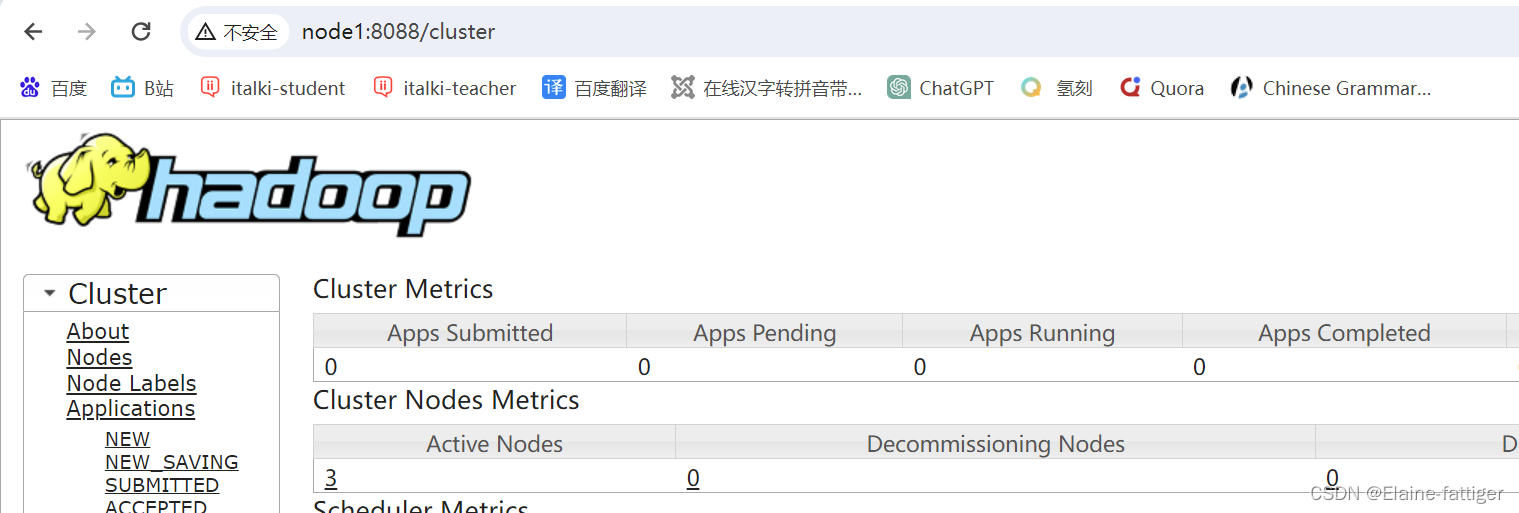Open the Chinese Grammar bookmark
1519x513 pixels.
(1331, 88)
